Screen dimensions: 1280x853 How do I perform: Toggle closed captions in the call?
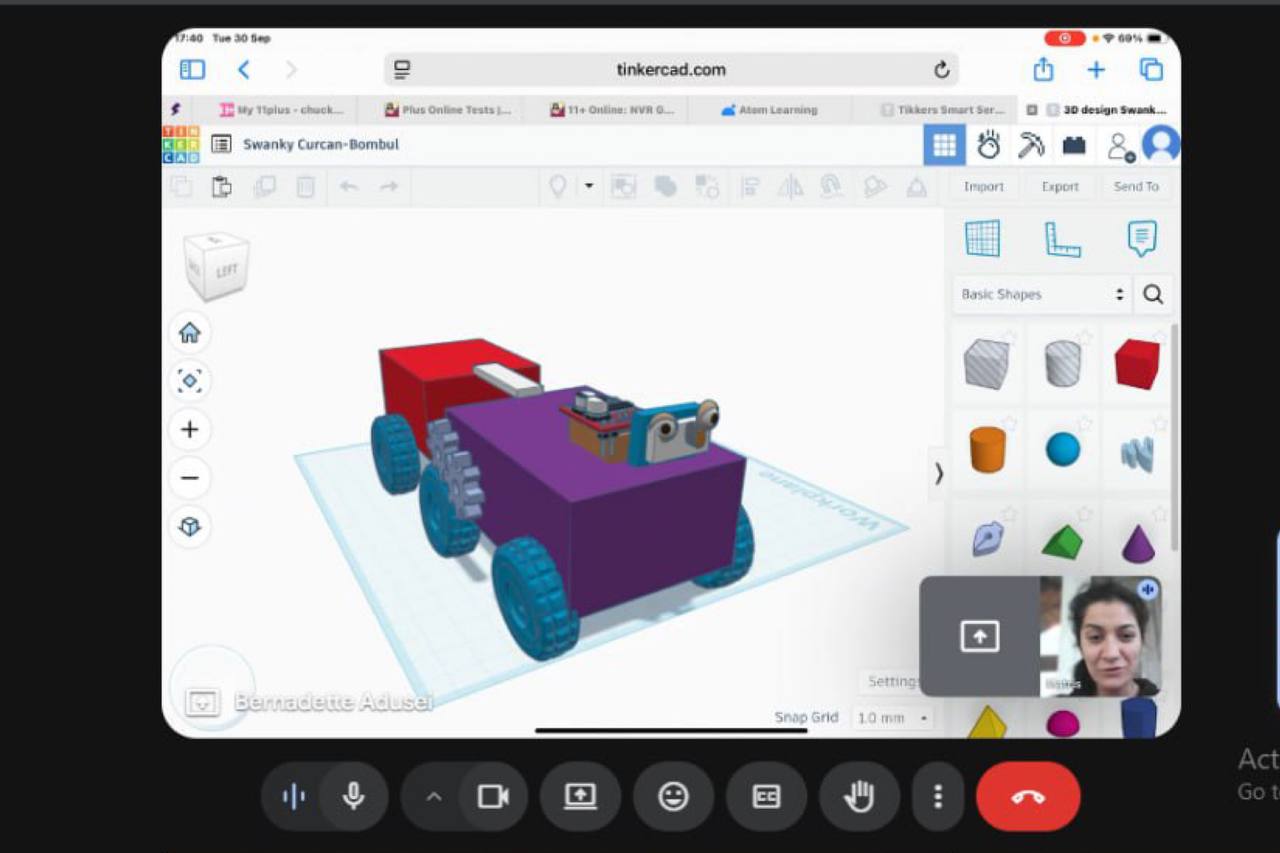[766, 796]
